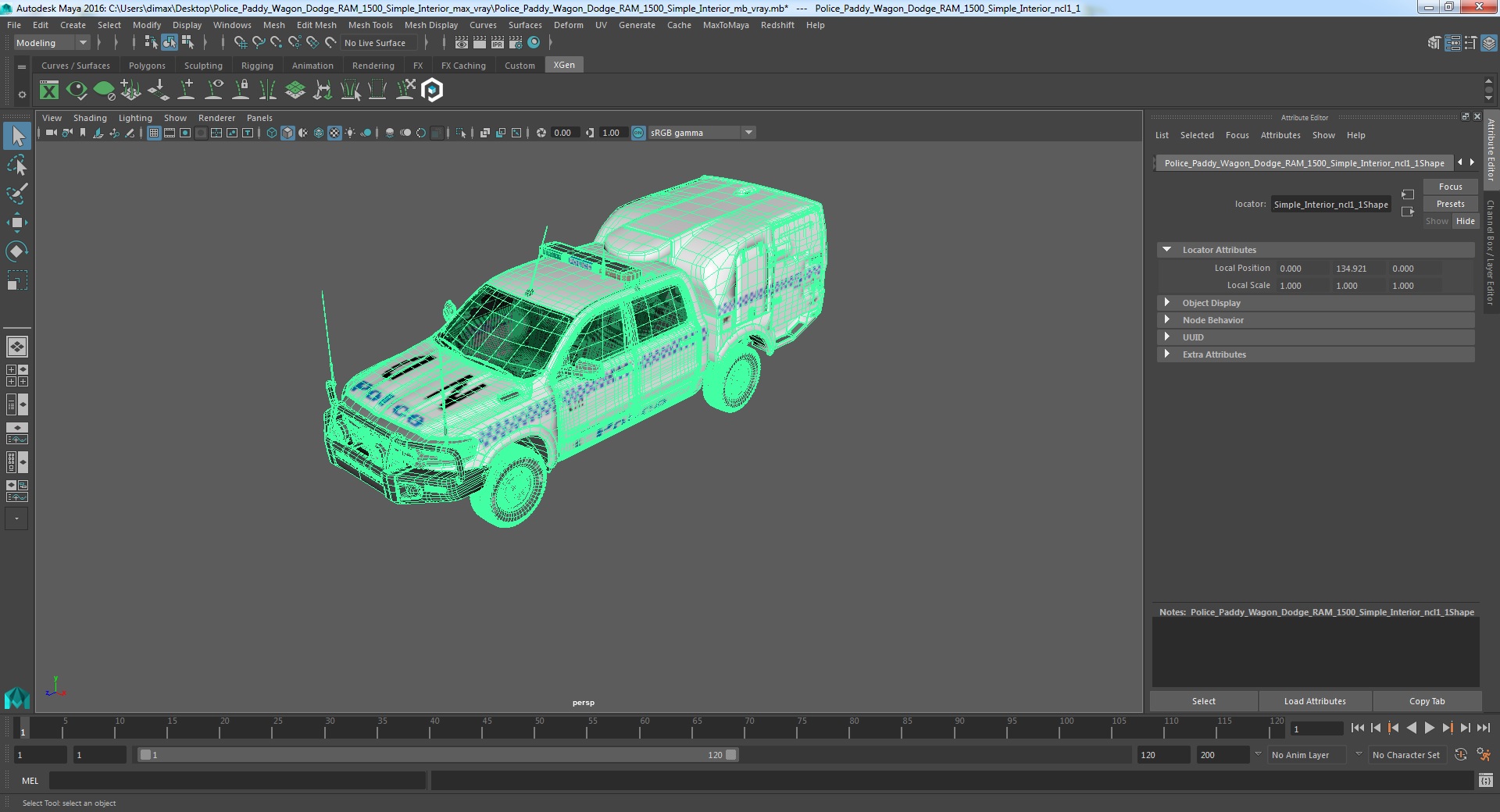
Task: Choose the Scale tool in toolbox
Action: tap(17, 280)
